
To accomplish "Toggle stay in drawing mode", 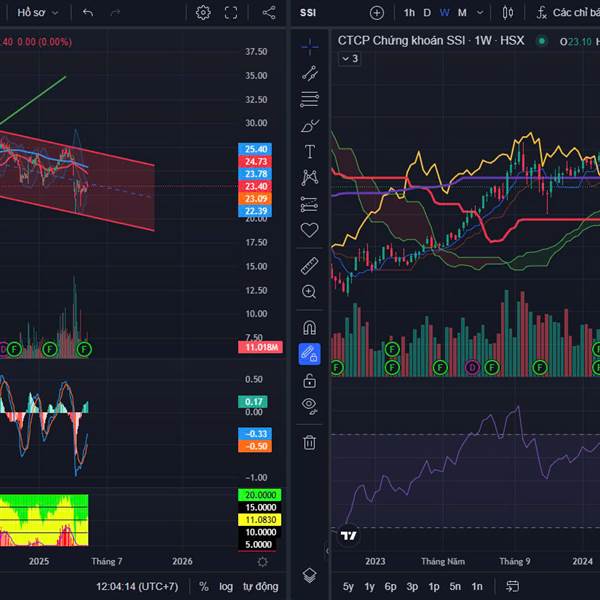I will [x=310, y=354].
